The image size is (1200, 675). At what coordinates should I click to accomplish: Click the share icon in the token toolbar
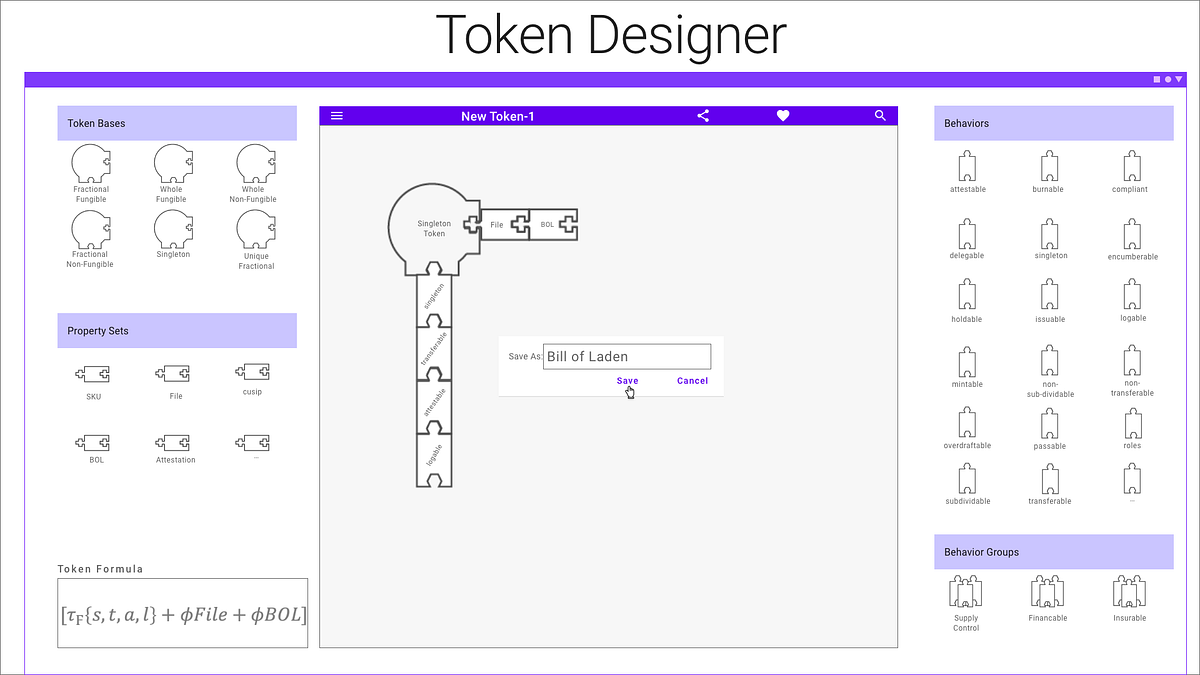703,115
